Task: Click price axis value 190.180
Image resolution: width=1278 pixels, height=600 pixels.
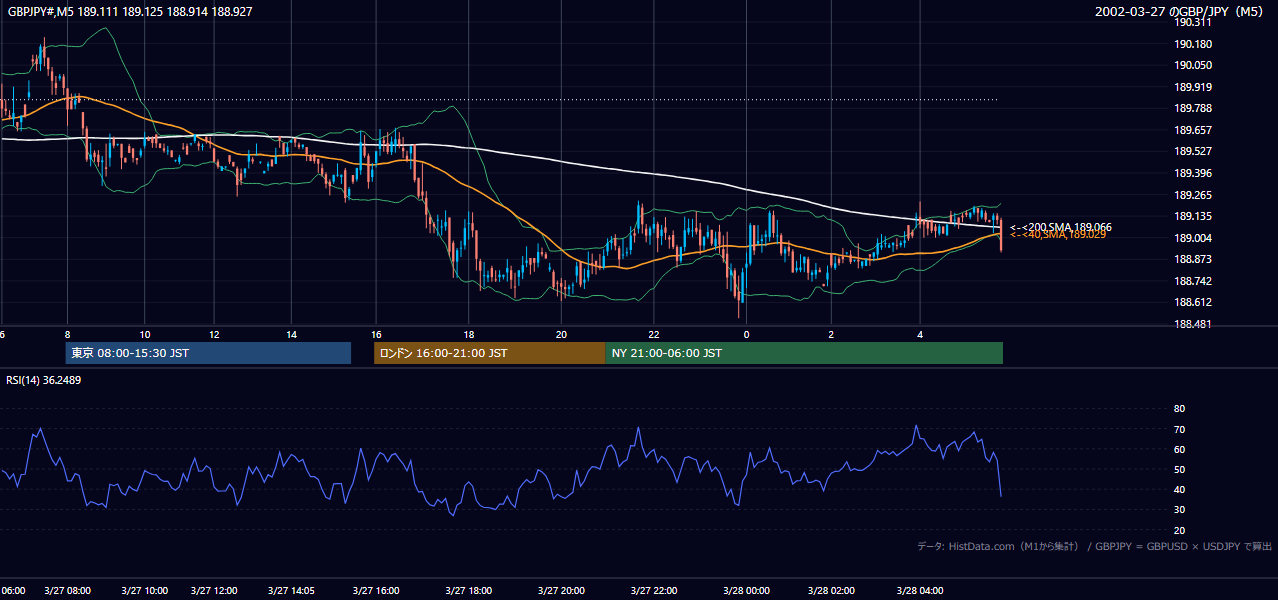Action: pos(1193,44)
